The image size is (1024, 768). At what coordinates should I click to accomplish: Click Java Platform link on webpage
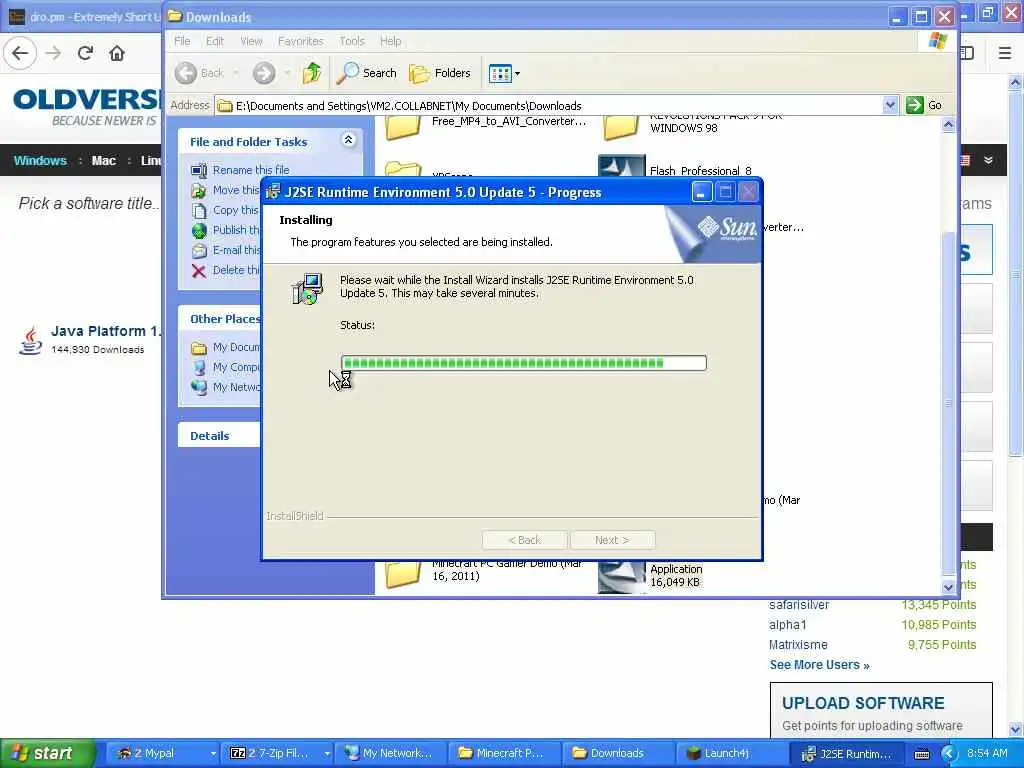click(105, 331)
